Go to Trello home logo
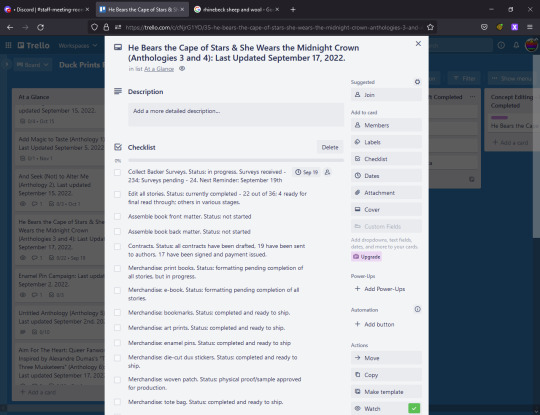Screen dimensions: 540x415 click(34, 45)
